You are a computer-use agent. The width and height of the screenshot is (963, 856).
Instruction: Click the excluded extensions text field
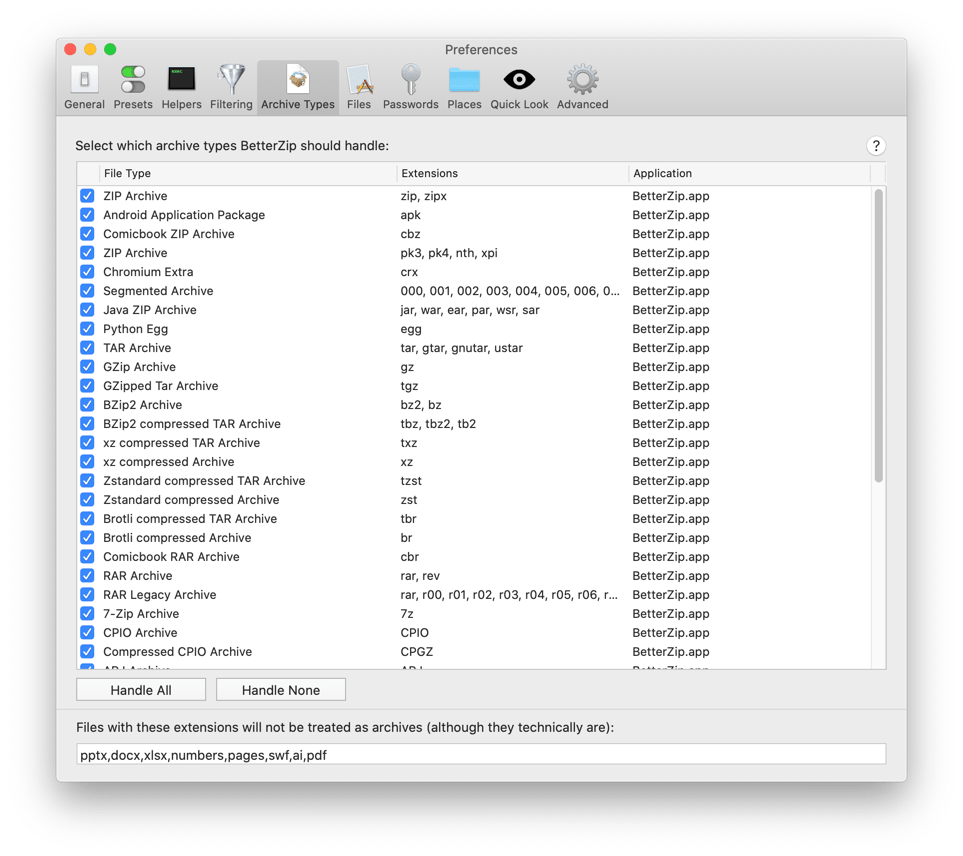tap(481, 755)
